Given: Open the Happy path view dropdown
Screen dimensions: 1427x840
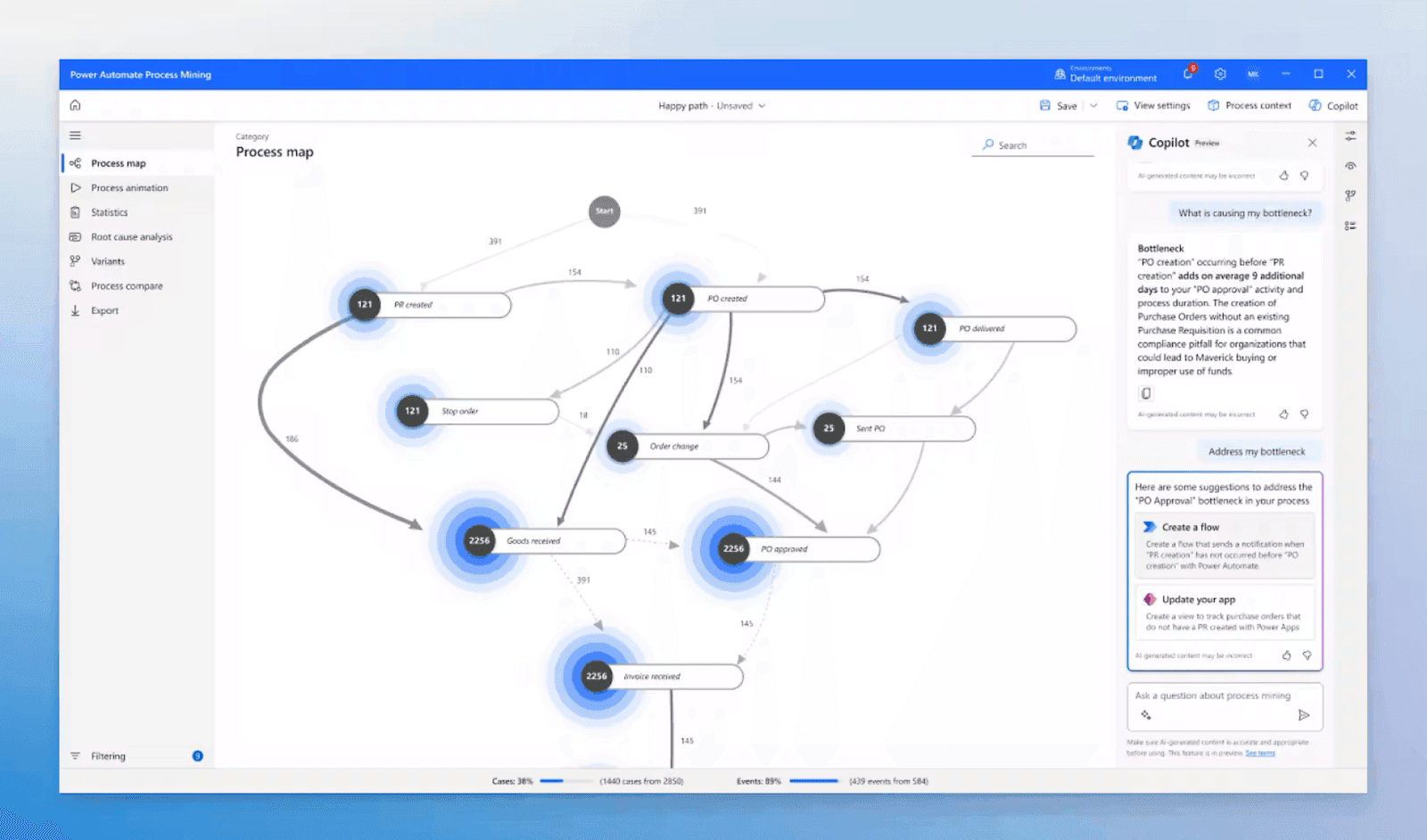Looking at the screenshot, I should (x=712, y=106).
